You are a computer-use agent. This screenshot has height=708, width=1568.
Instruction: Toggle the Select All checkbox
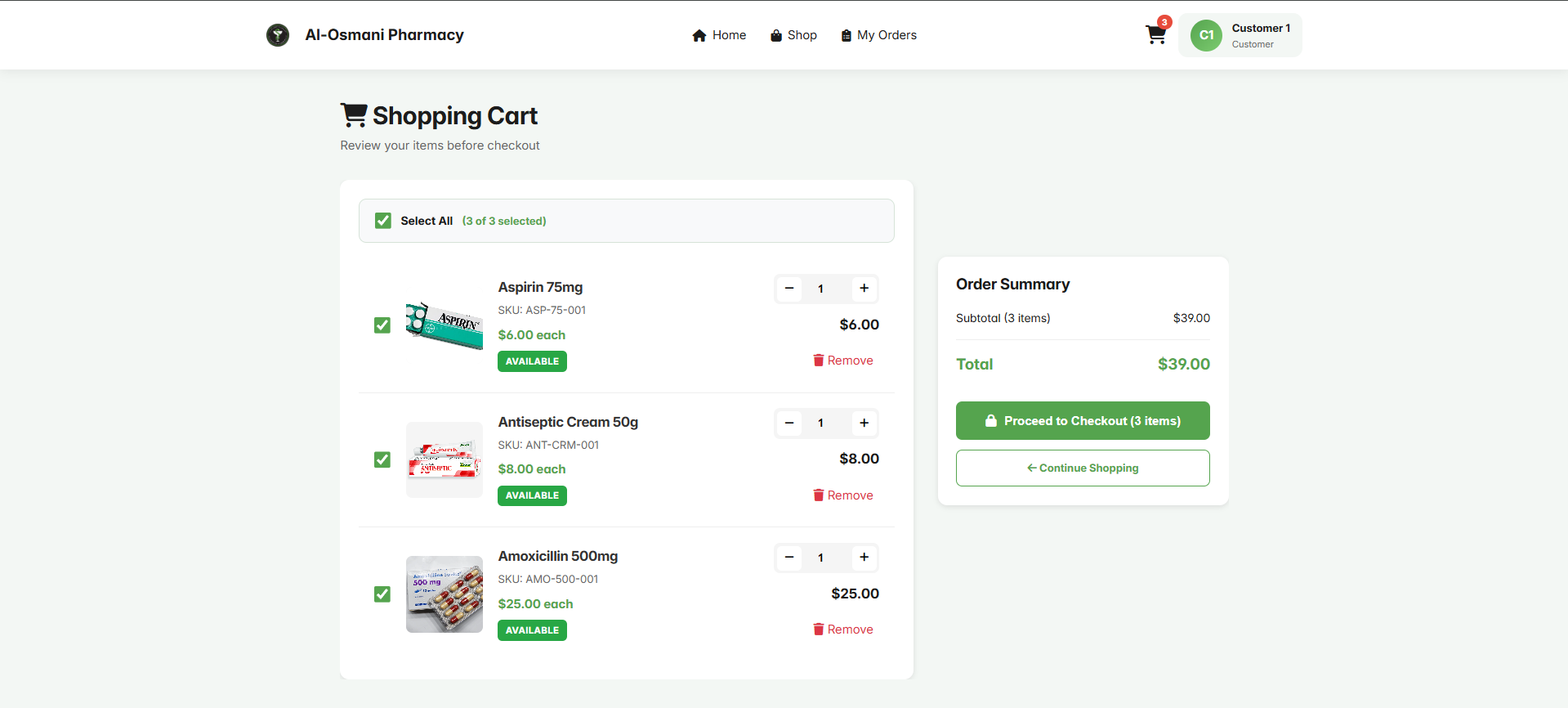tap(383, 221)
